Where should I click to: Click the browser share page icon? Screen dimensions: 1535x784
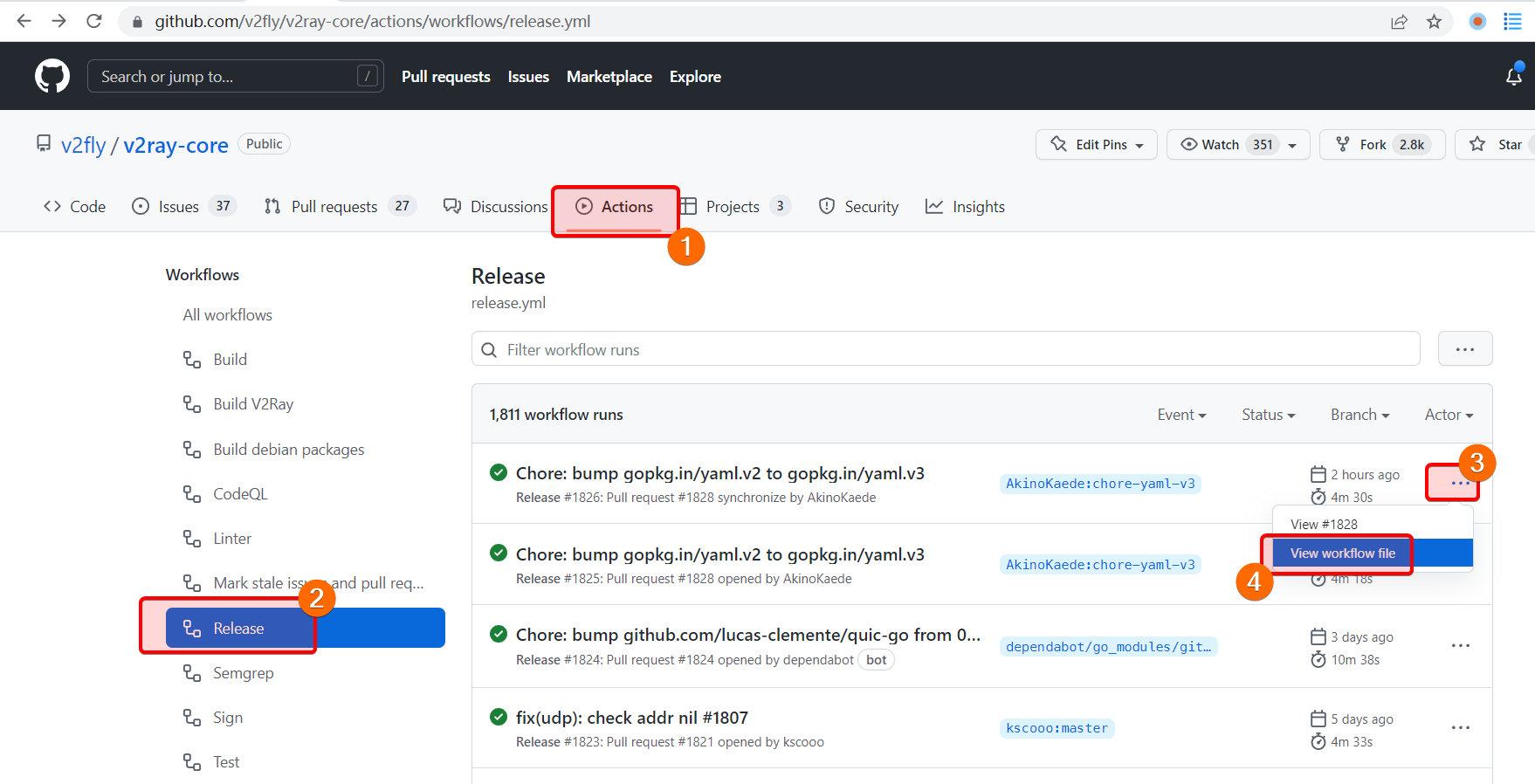(1399, 22)
